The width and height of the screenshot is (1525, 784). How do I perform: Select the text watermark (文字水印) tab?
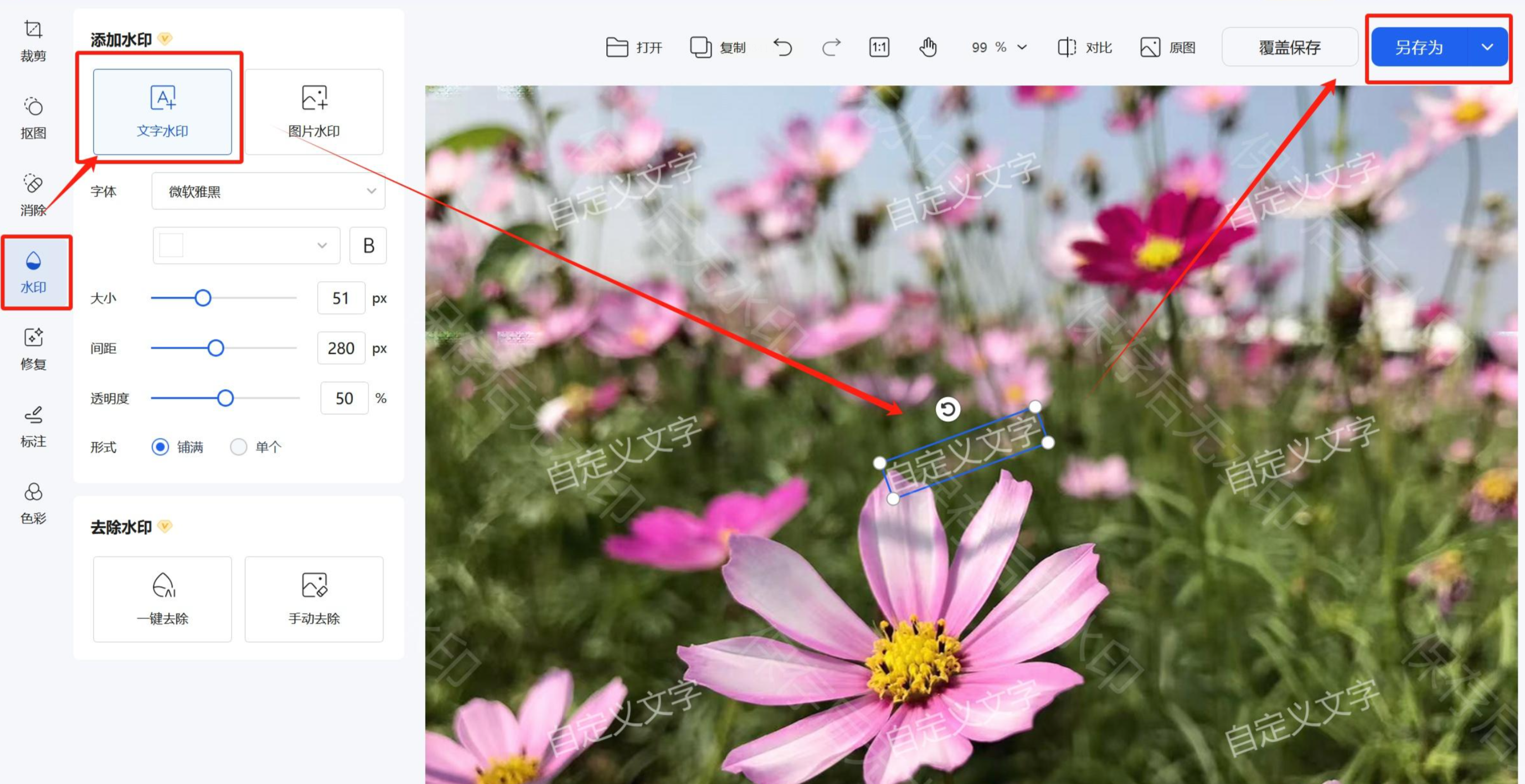pos(162,112)
